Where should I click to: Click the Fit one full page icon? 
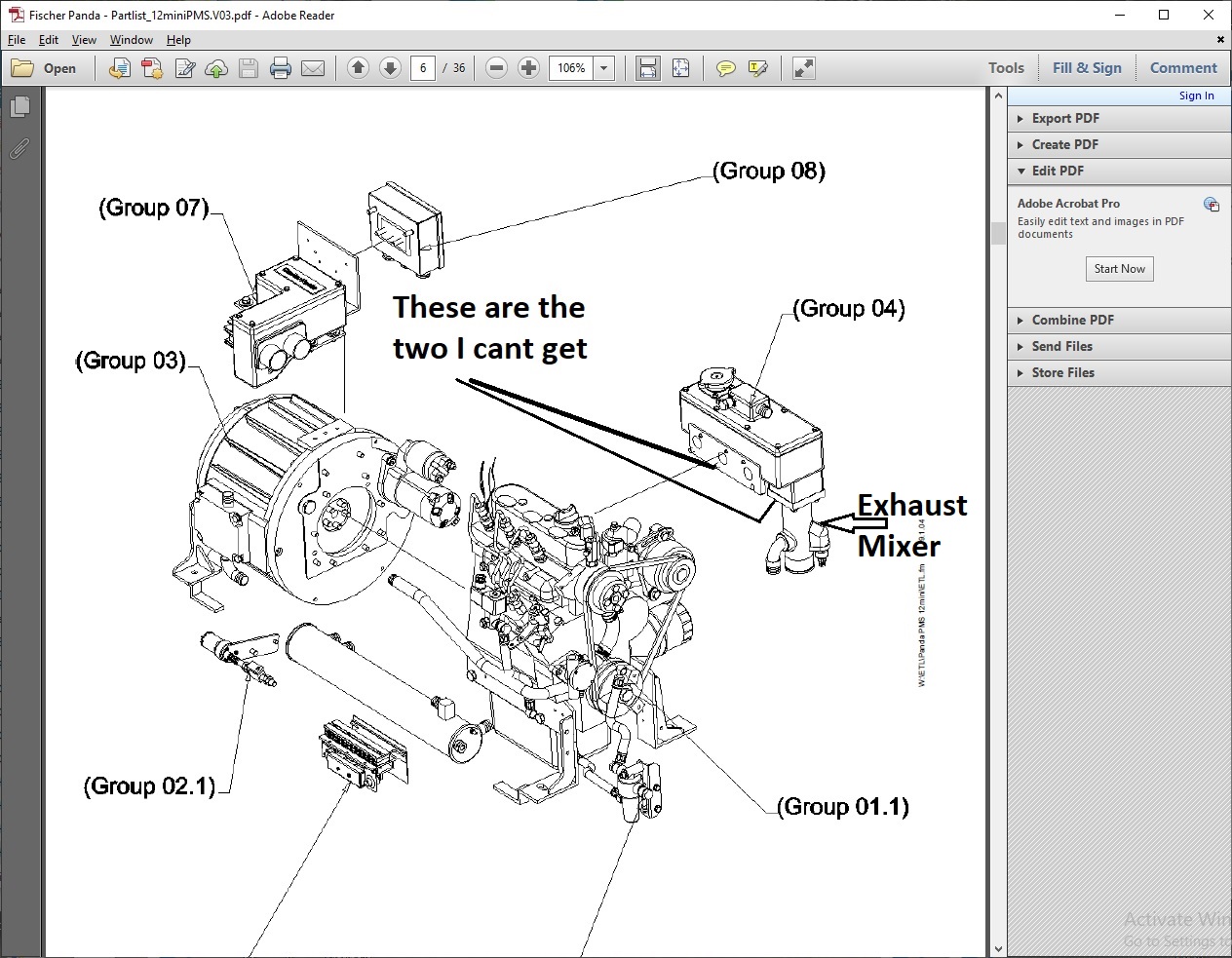point(680,68)
